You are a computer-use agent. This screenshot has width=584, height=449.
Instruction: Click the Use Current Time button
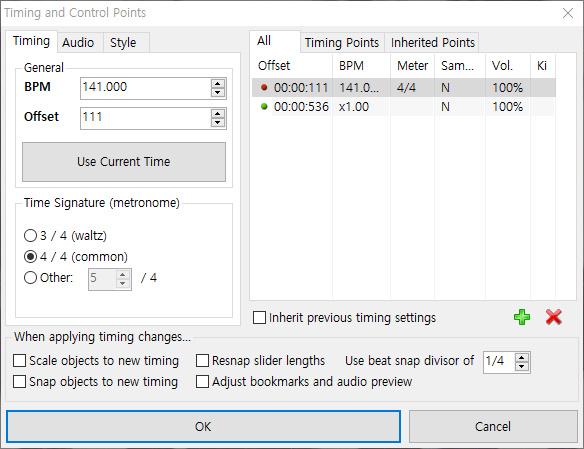pos(124,162)
